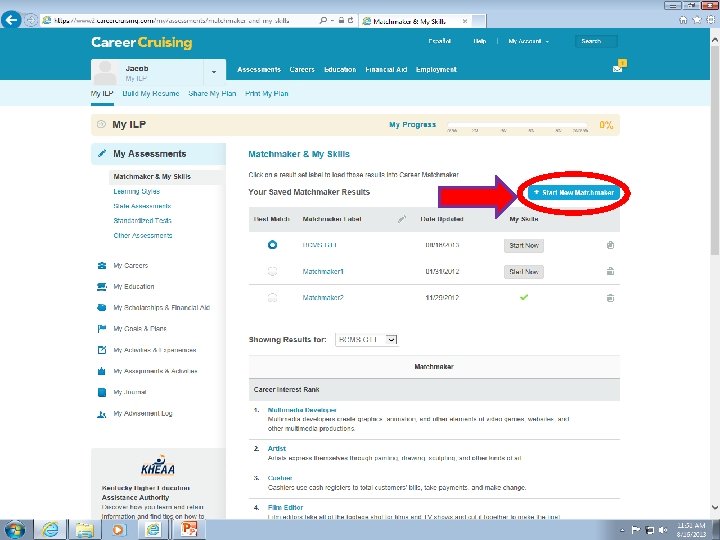Click the My Goals & Plans flag icon
This screenshot has width=720, height=540.
click(101, 329)
